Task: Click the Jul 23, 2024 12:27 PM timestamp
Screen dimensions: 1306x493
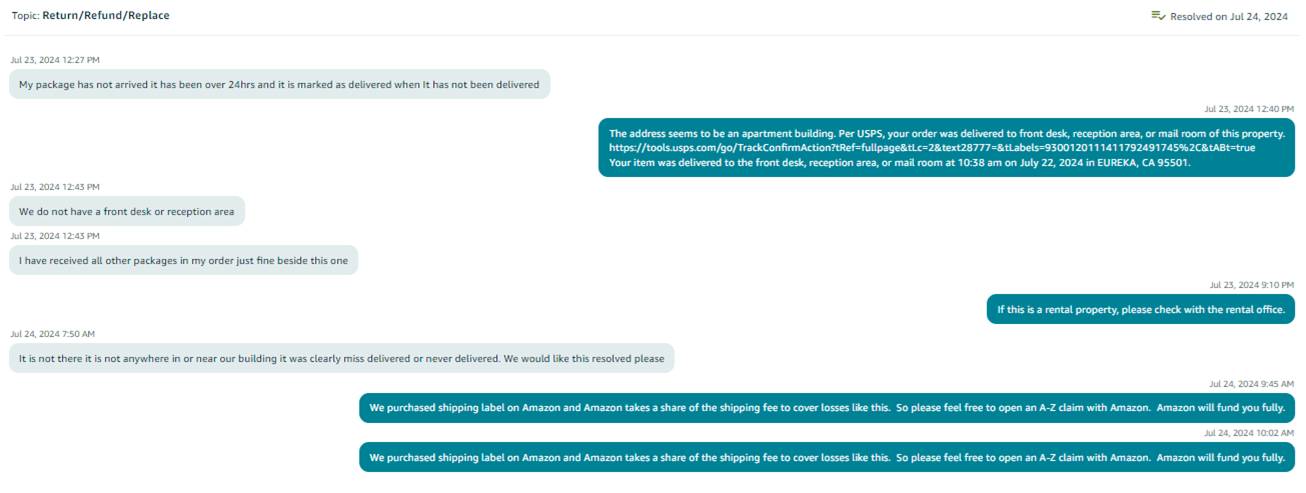Action: pos(55,60)
